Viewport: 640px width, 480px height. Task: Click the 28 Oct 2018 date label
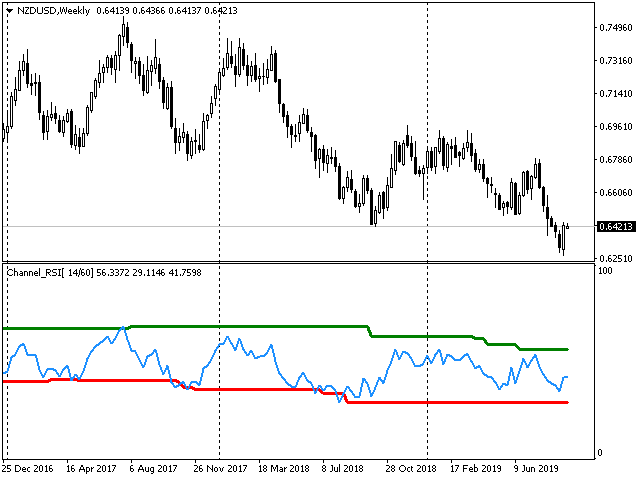coord(411,469)
